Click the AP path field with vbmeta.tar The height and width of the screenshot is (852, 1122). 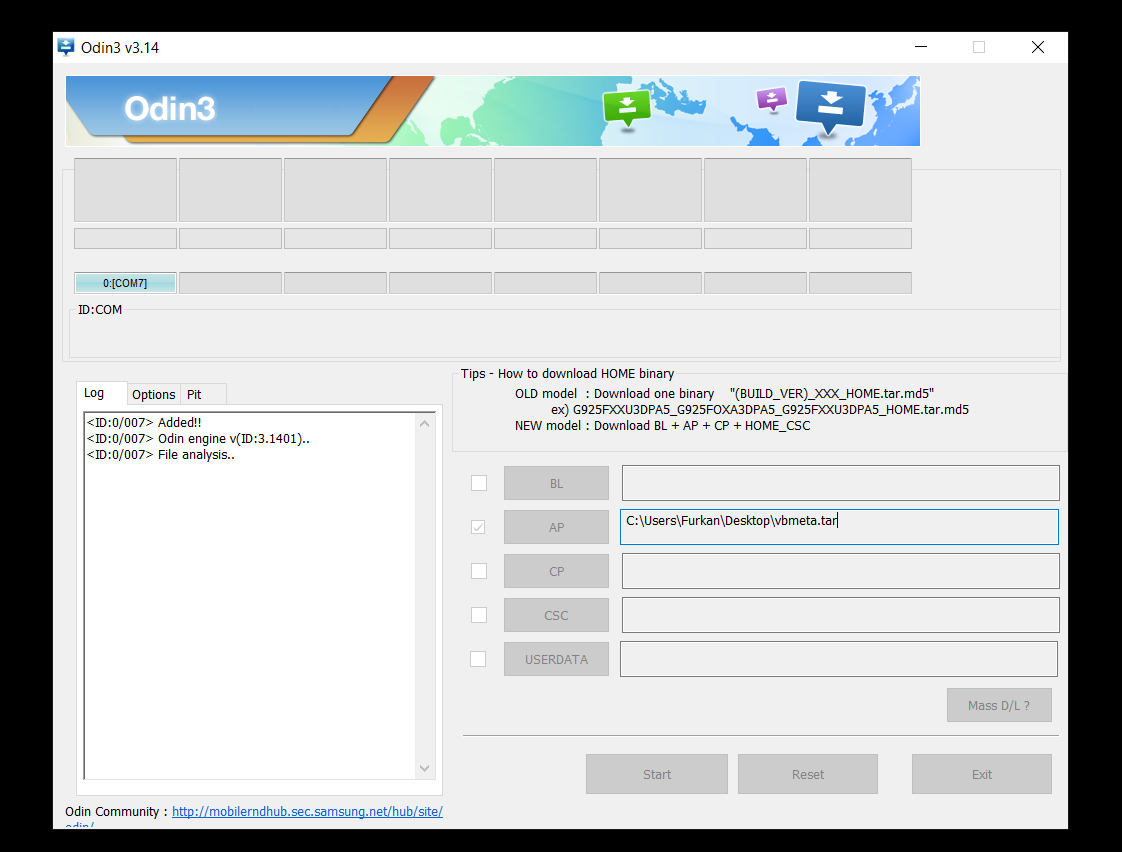[839, 527]
